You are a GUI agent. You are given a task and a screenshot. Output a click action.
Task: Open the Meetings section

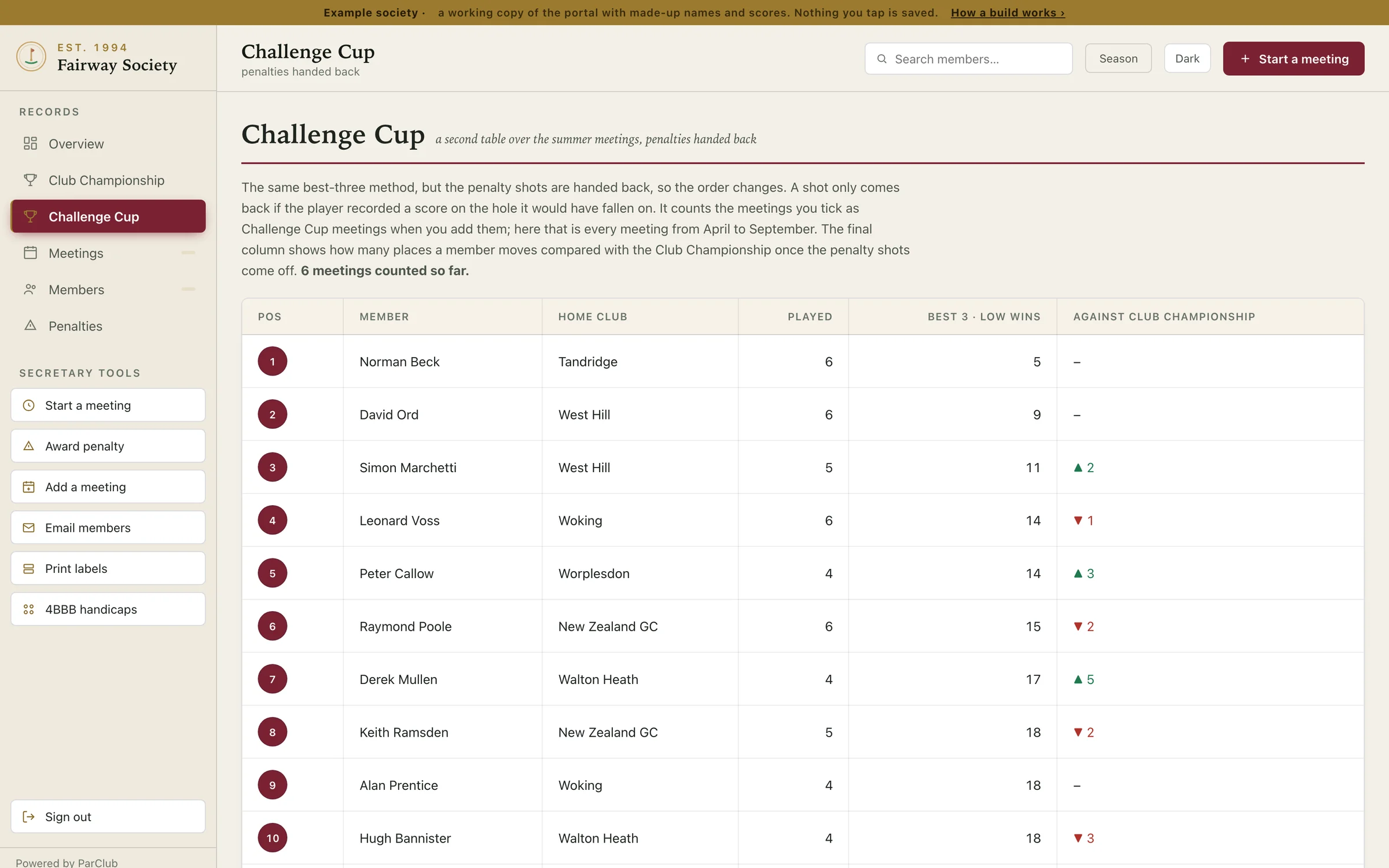[108, 253]
